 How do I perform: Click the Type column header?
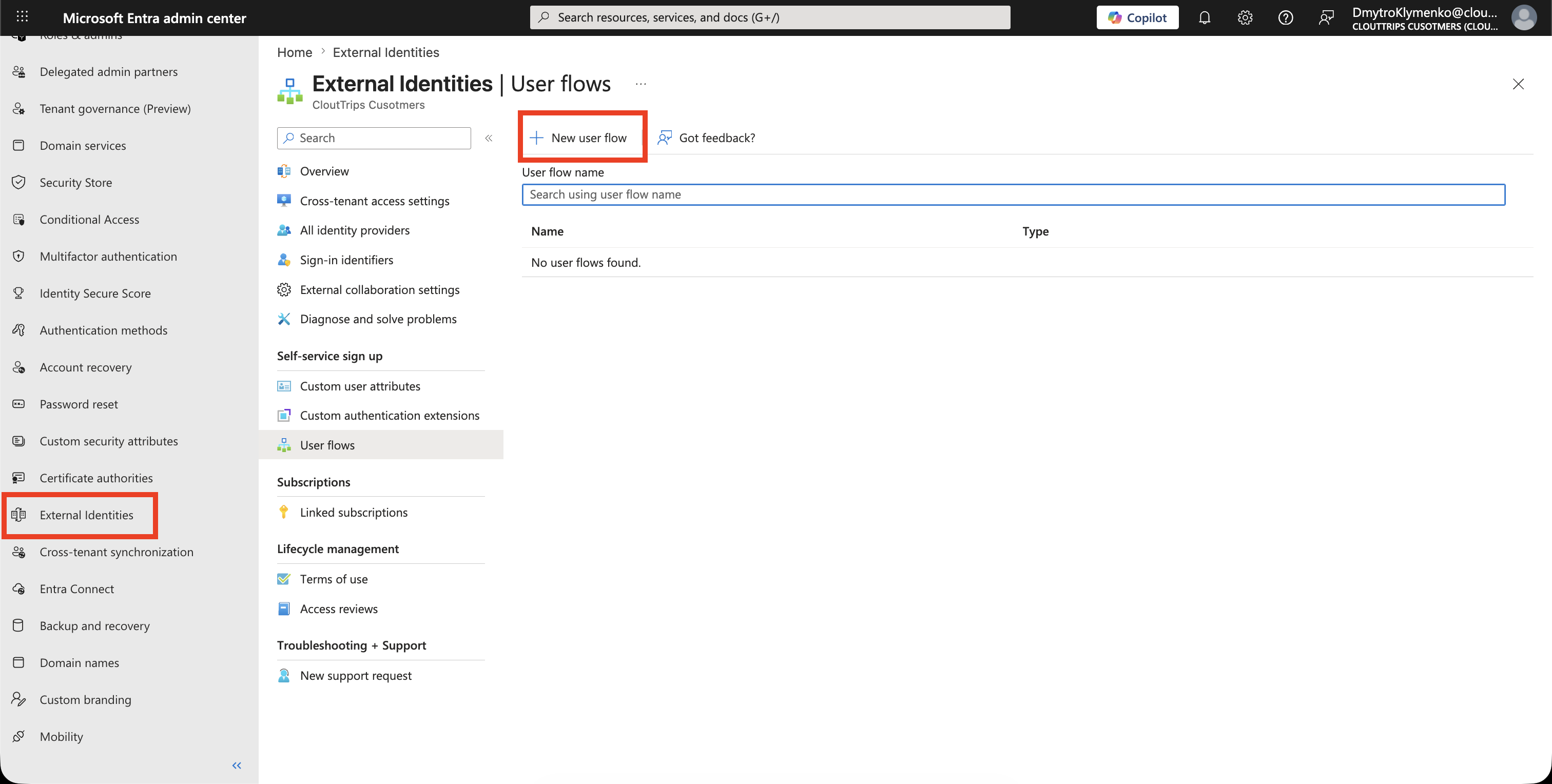(1035, 231)
